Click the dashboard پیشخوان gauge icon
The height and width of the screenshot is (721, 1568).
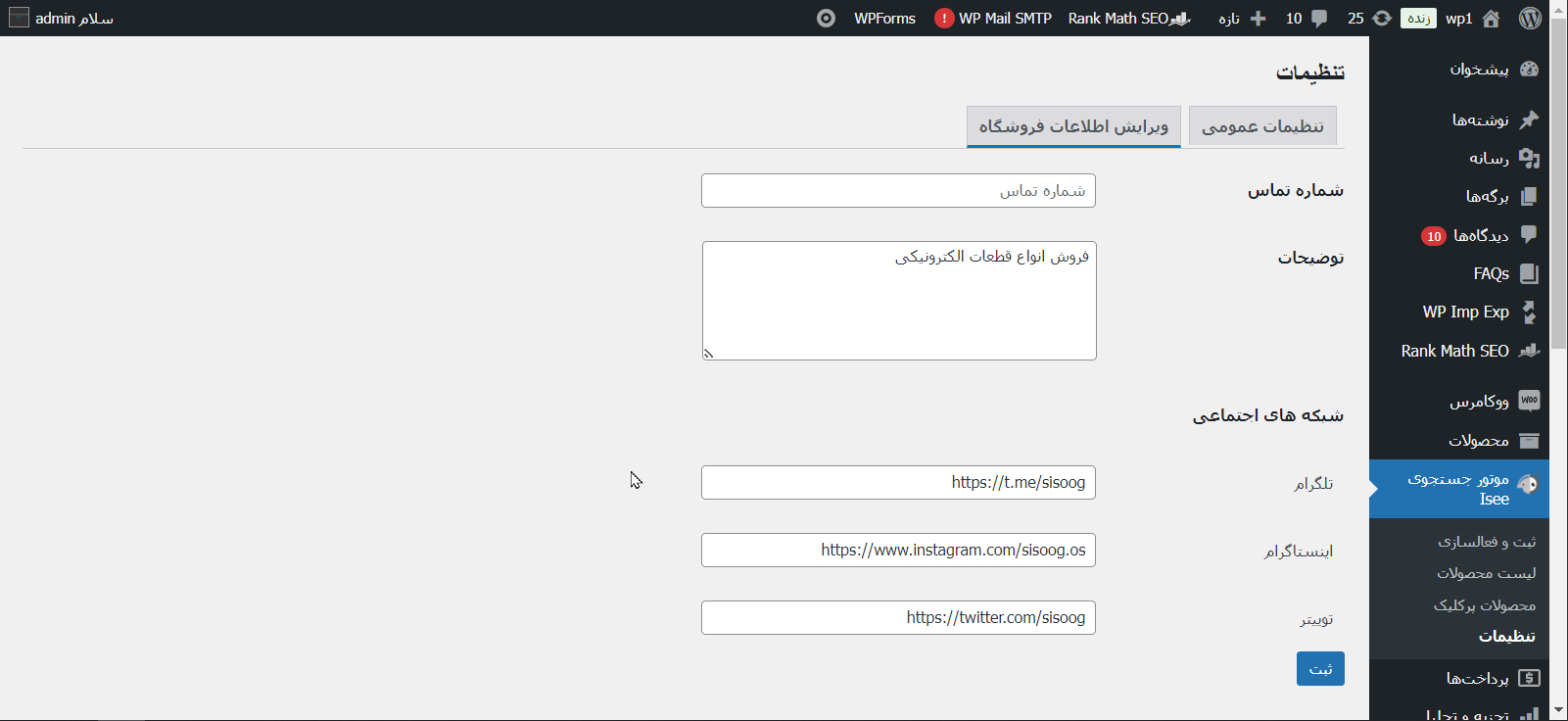point(1529,69)
